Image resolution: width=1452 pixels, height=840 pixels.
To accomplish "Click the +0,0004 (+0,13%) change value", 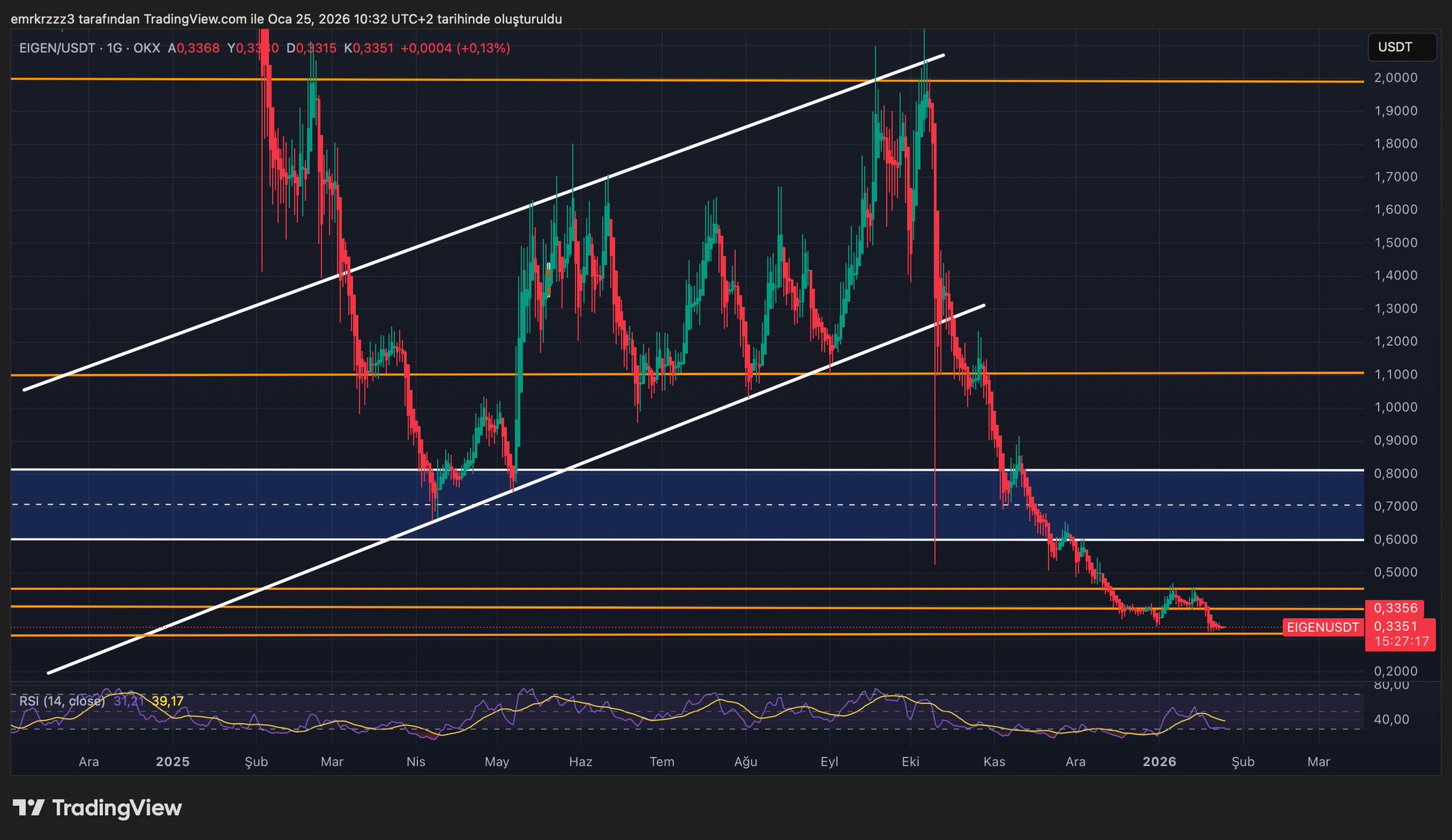I will coord(455,48).
